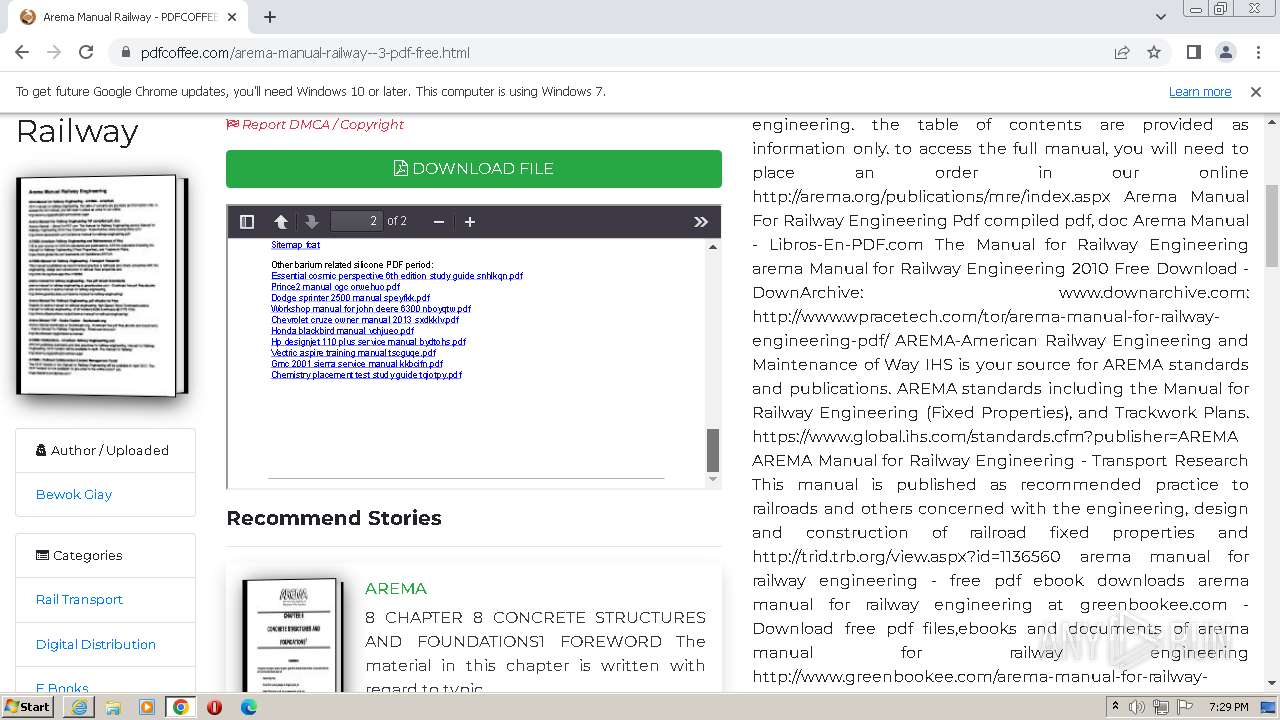The width and height of the screenshot is (1280, 720).
Task: Open Gmc 2001 sierra service manual link
Action: [357, 364]
